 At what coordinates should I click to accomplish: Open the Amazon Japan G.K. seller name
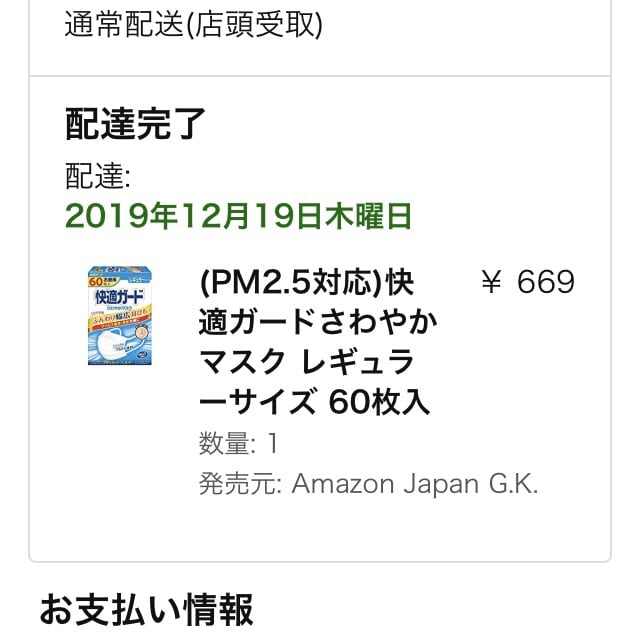(x=415, y=484)
